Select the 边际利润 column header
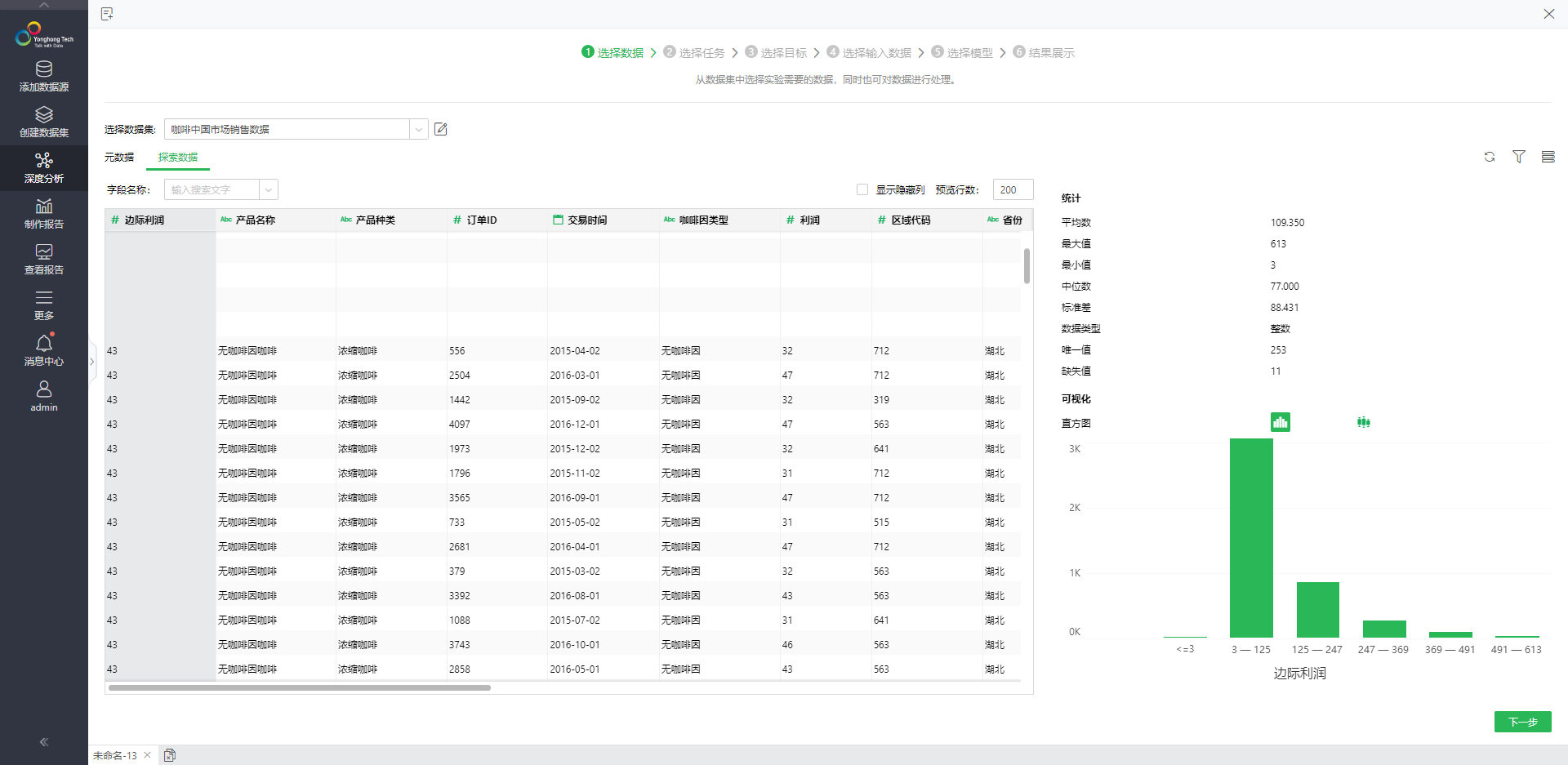The width and height of the screenshot is (1568, 765). point(160,220)
